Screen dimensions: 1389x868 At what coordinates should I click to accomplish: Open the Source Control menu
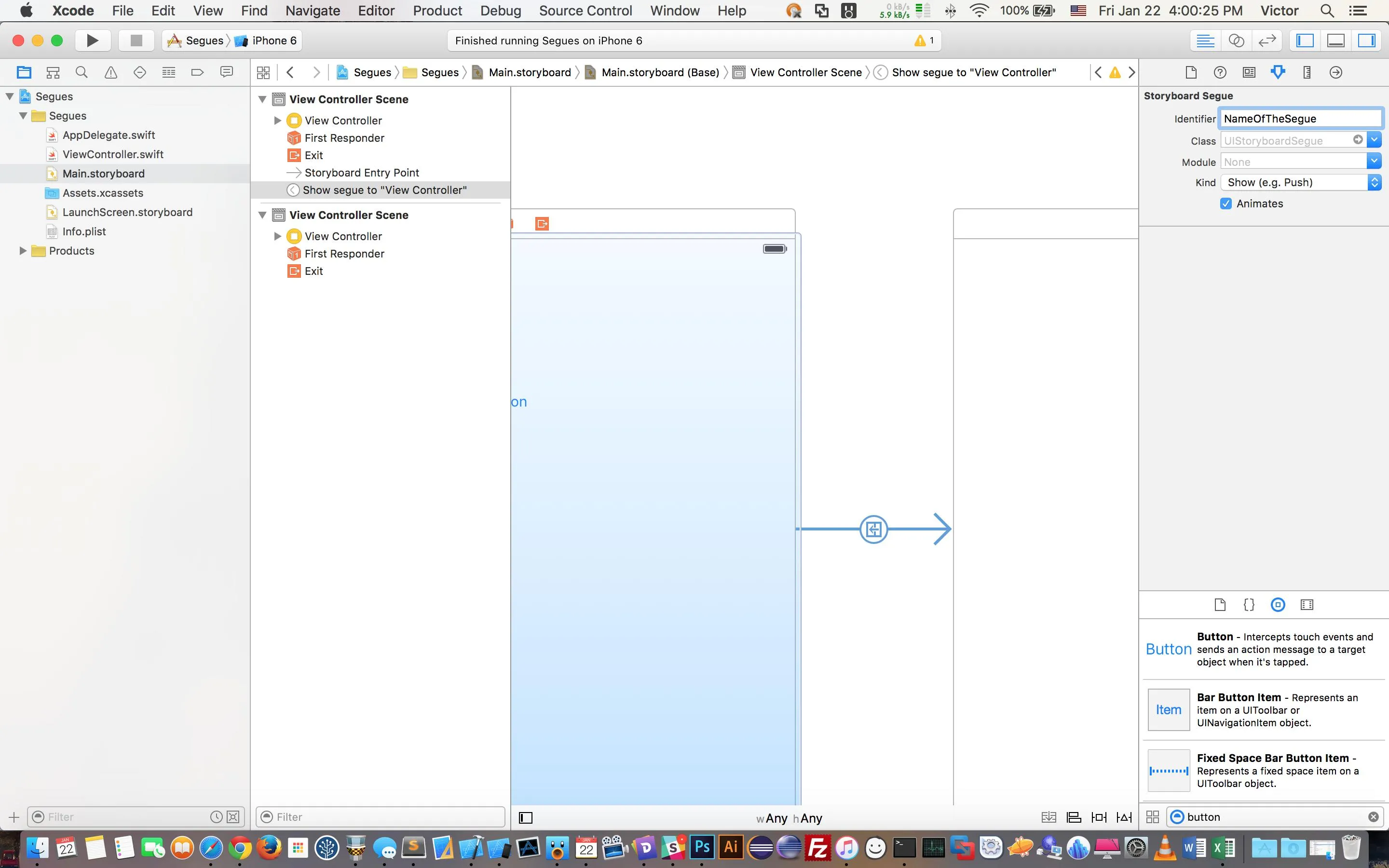585,11
